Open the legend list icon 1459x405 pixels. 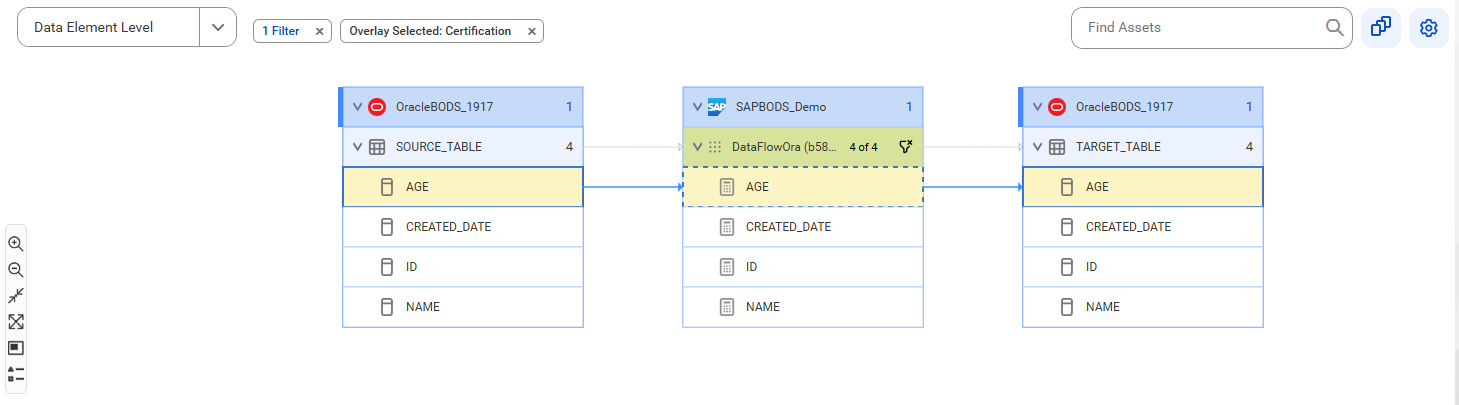click(15, 374)
